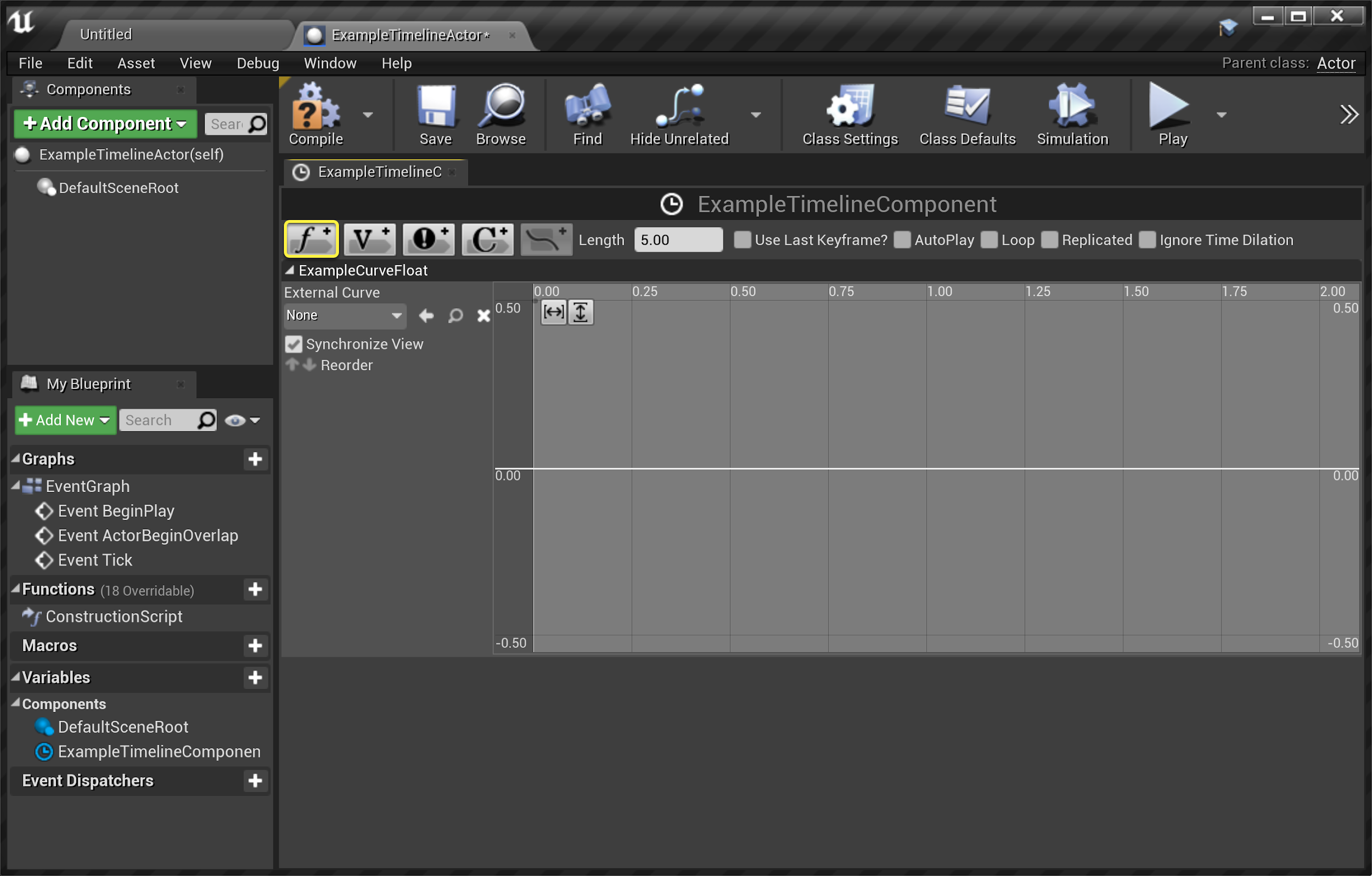Click the Add Event Track button

click(x=429, y=239)
